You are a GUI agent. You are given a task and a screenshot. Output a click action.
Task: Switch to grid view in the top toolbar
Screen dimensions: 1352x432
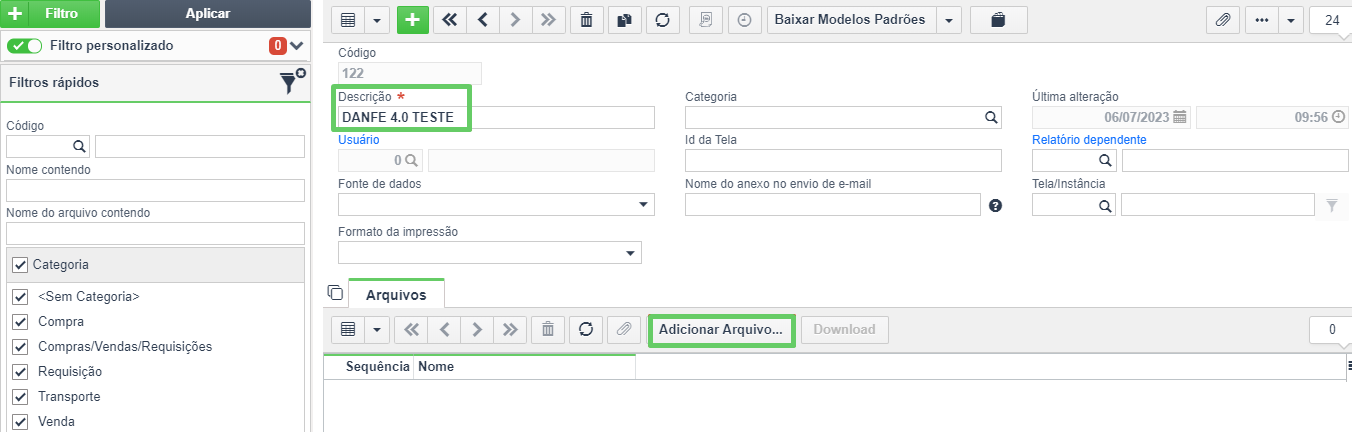(347, 20)
